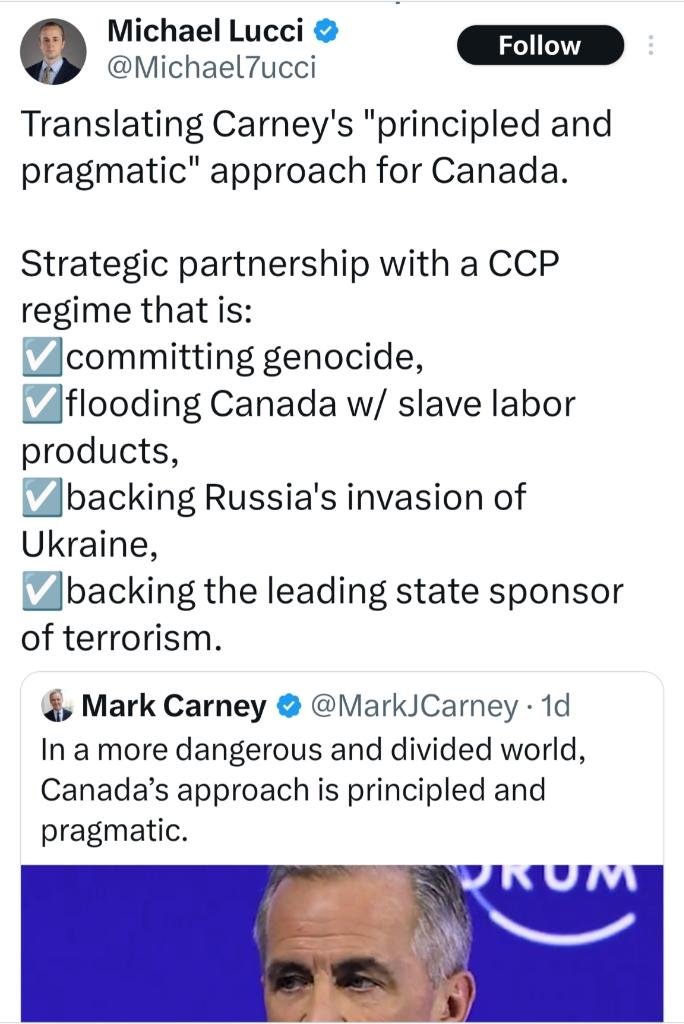
Task: Open Mark Carney's small profile avatar
Action: [57, 707]
